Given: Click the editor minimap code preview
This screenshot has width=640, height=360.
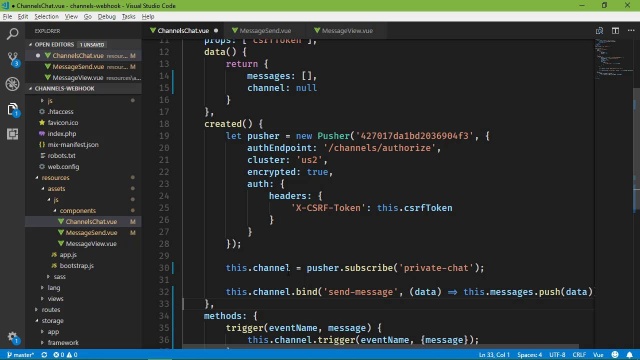Looking at the screenshot, I should [610, 58].
